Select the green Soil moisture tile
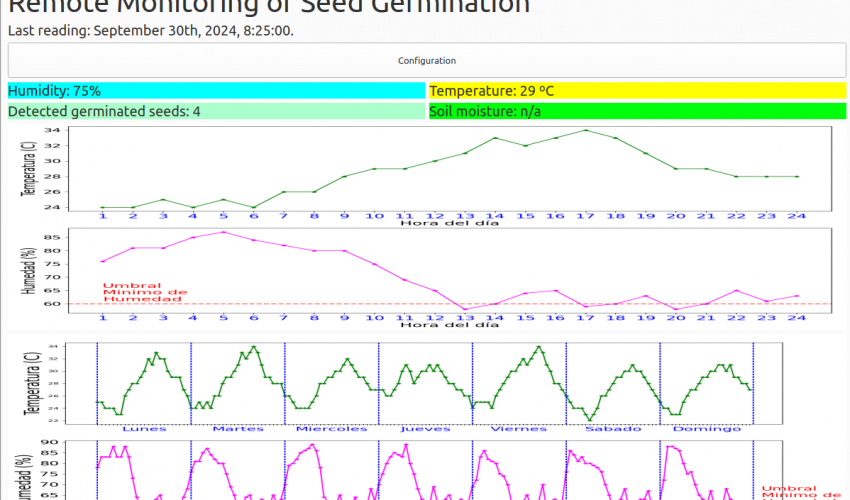Viewport: 850px width, 500px height. coord(636,111)
